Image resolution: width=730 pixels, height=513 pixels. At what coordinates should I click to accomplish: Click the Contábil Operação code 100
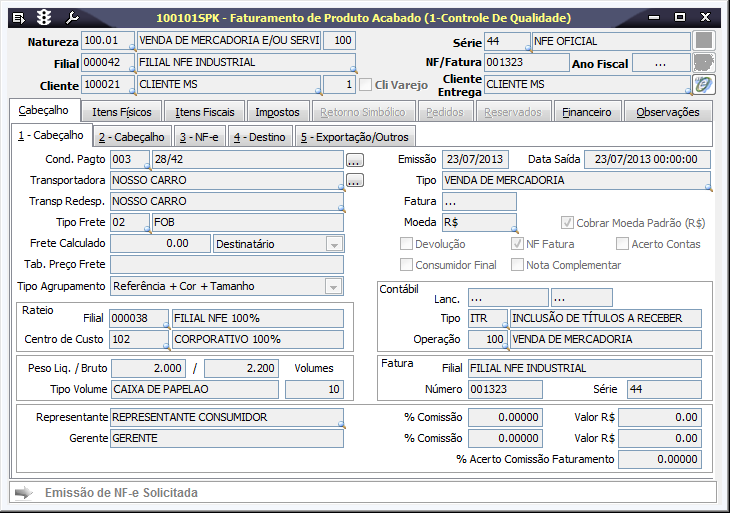(487, 339)
